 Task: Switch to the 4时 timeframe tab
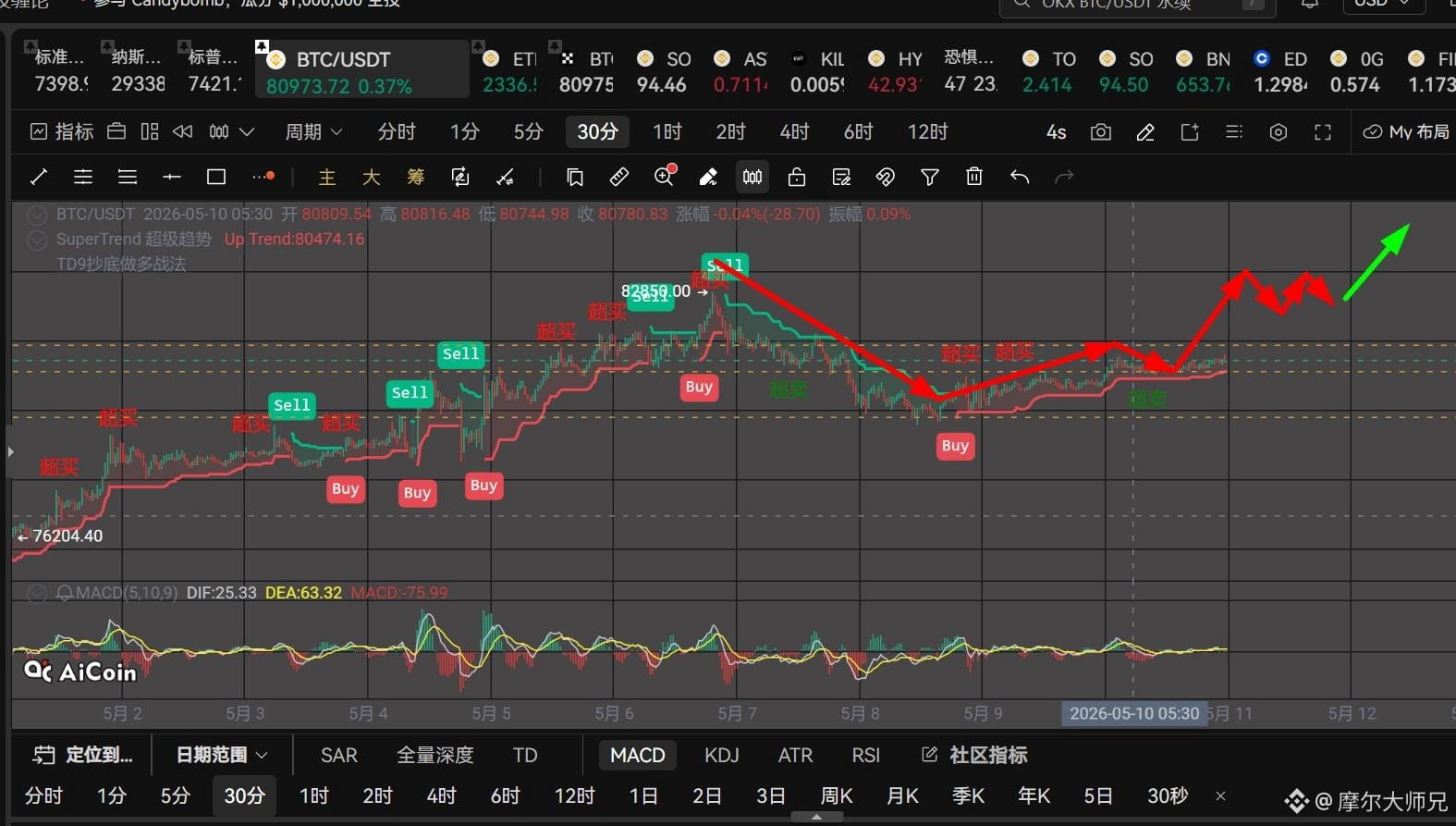[794, 132]
